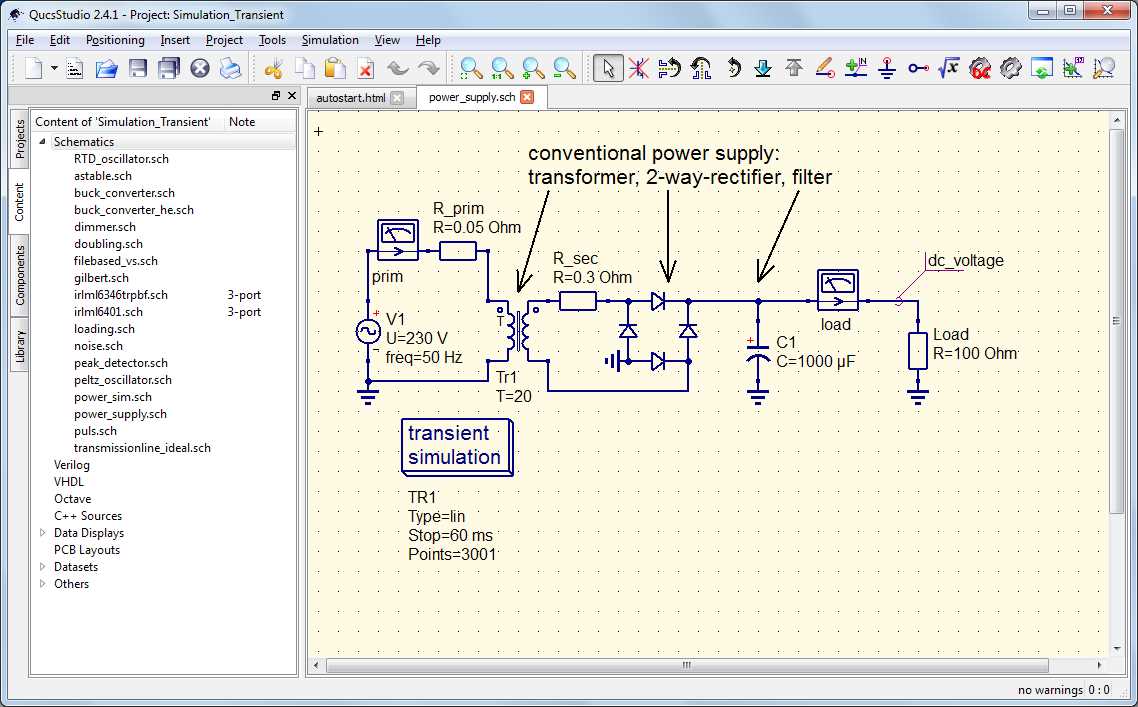Click the vertical scrollbar thumb
The width and height of the screenshot is (1138, 707).
click(x=1116, y=322)
